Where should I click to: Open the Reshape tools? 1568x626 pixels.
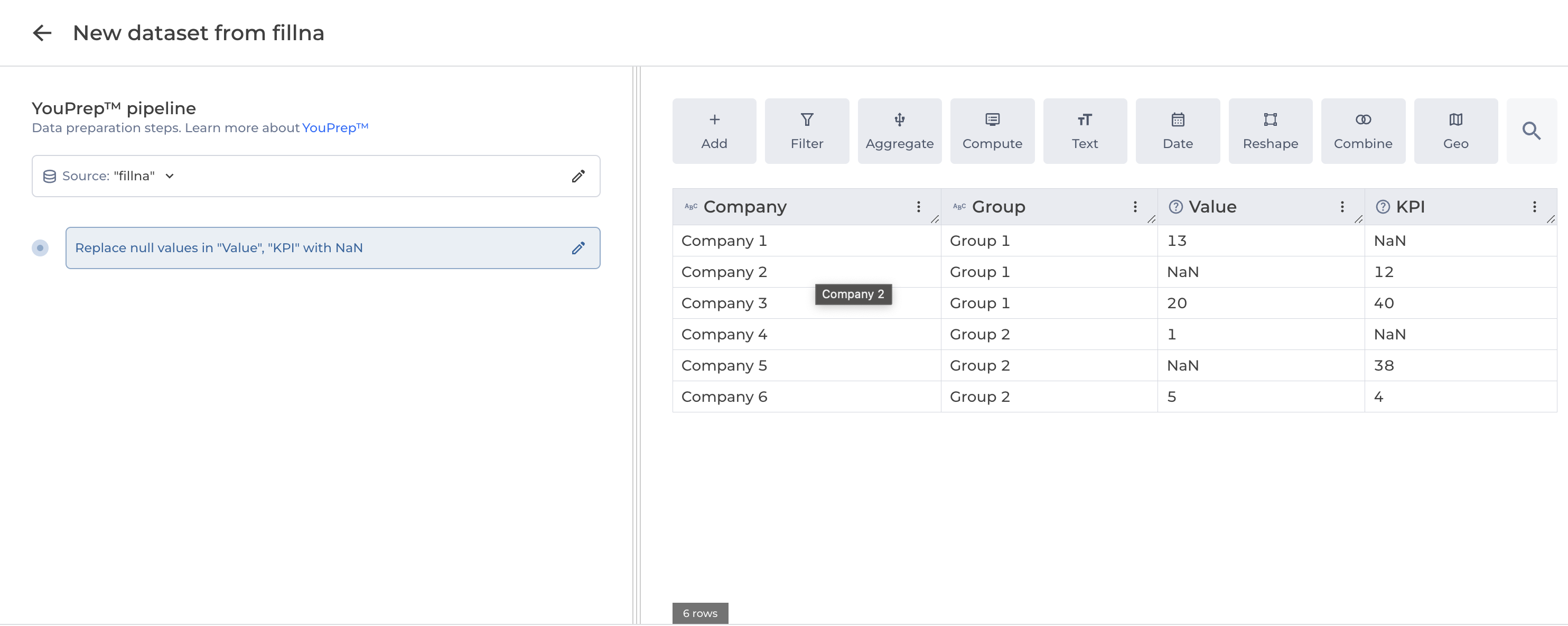coord(1270,131)
